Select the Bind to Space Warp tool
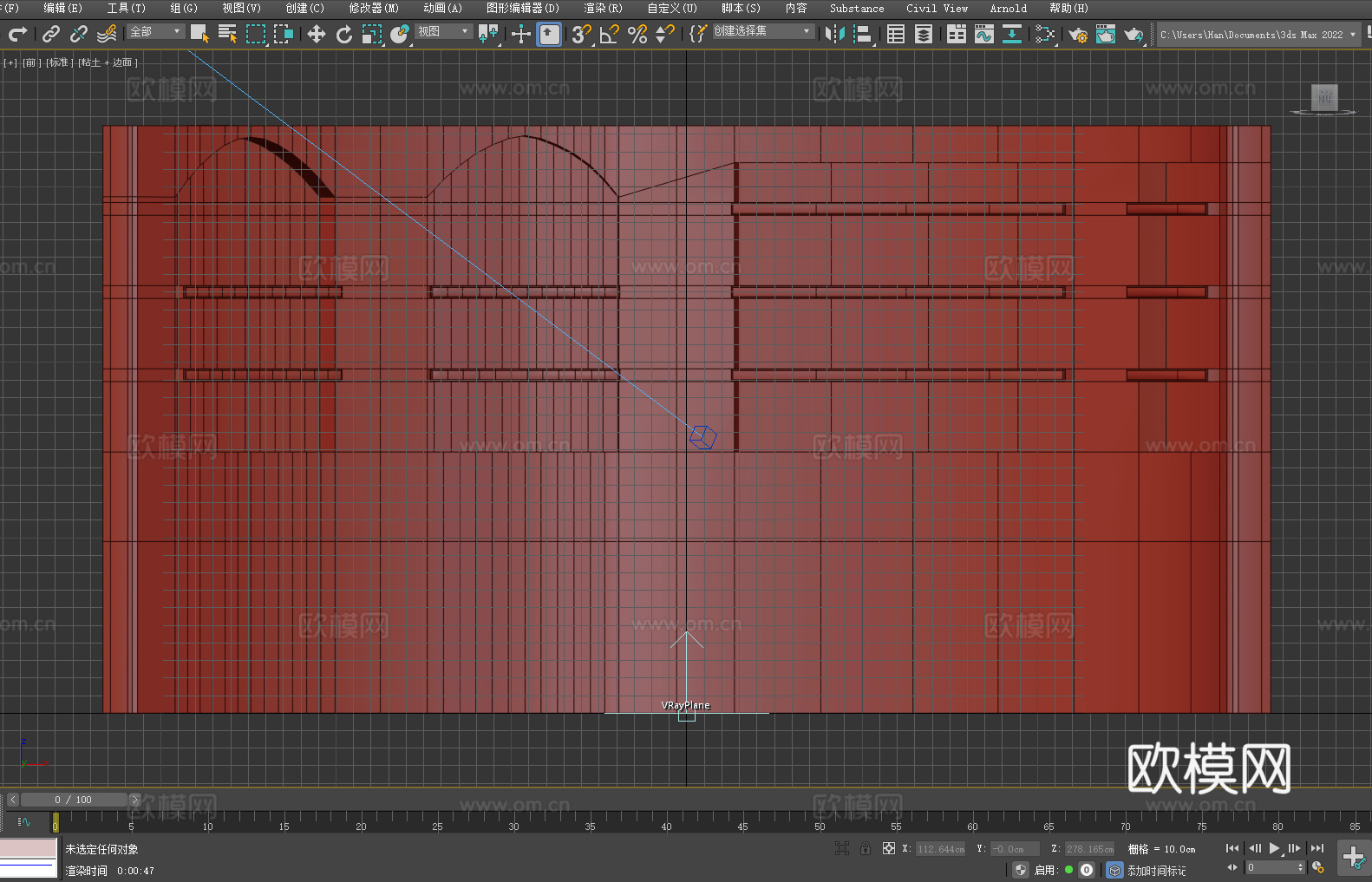This screenshot has width=1372, height=882. tap(107, 35)
